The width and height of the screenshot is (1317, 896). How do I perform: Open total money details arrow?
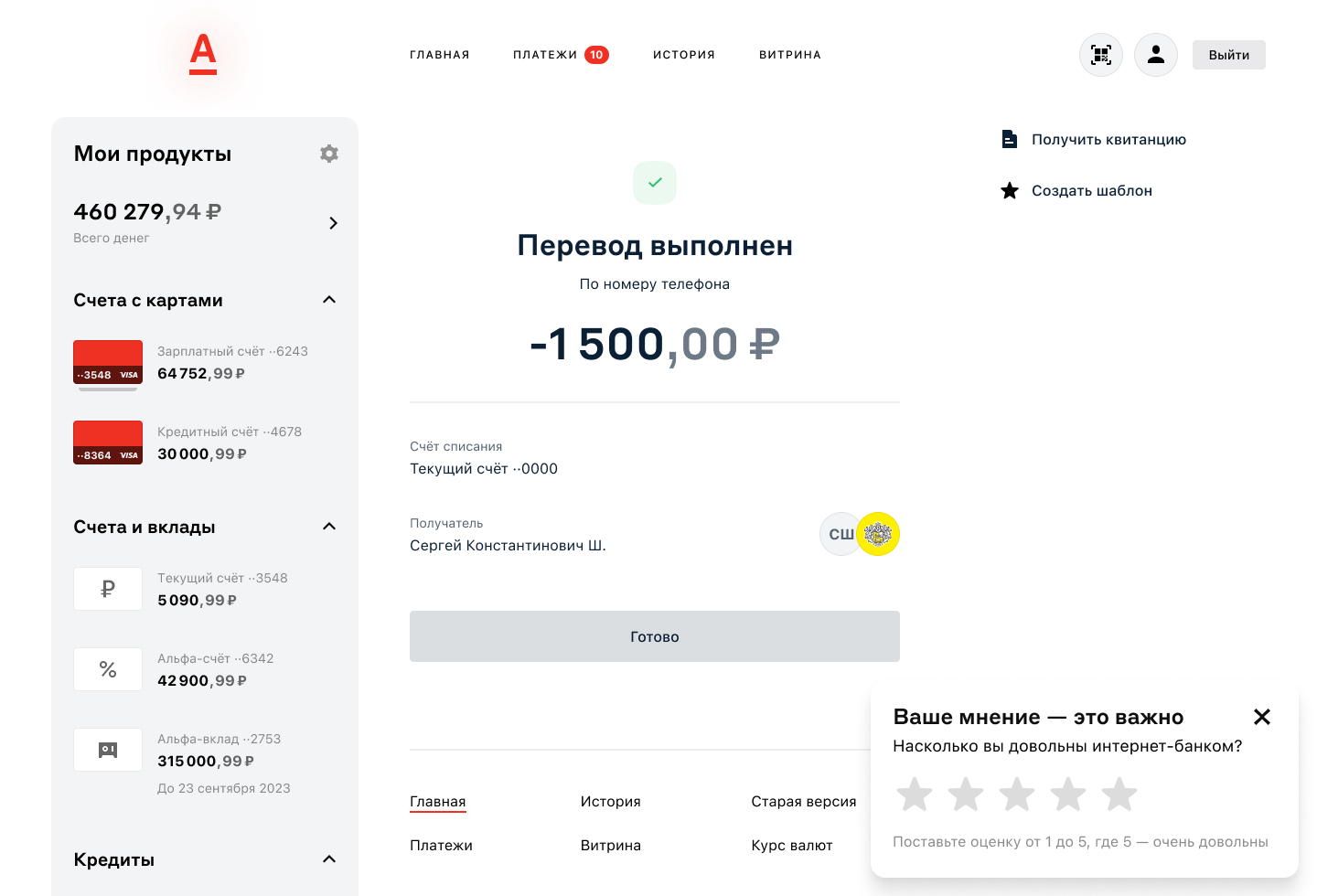[333, 223]
